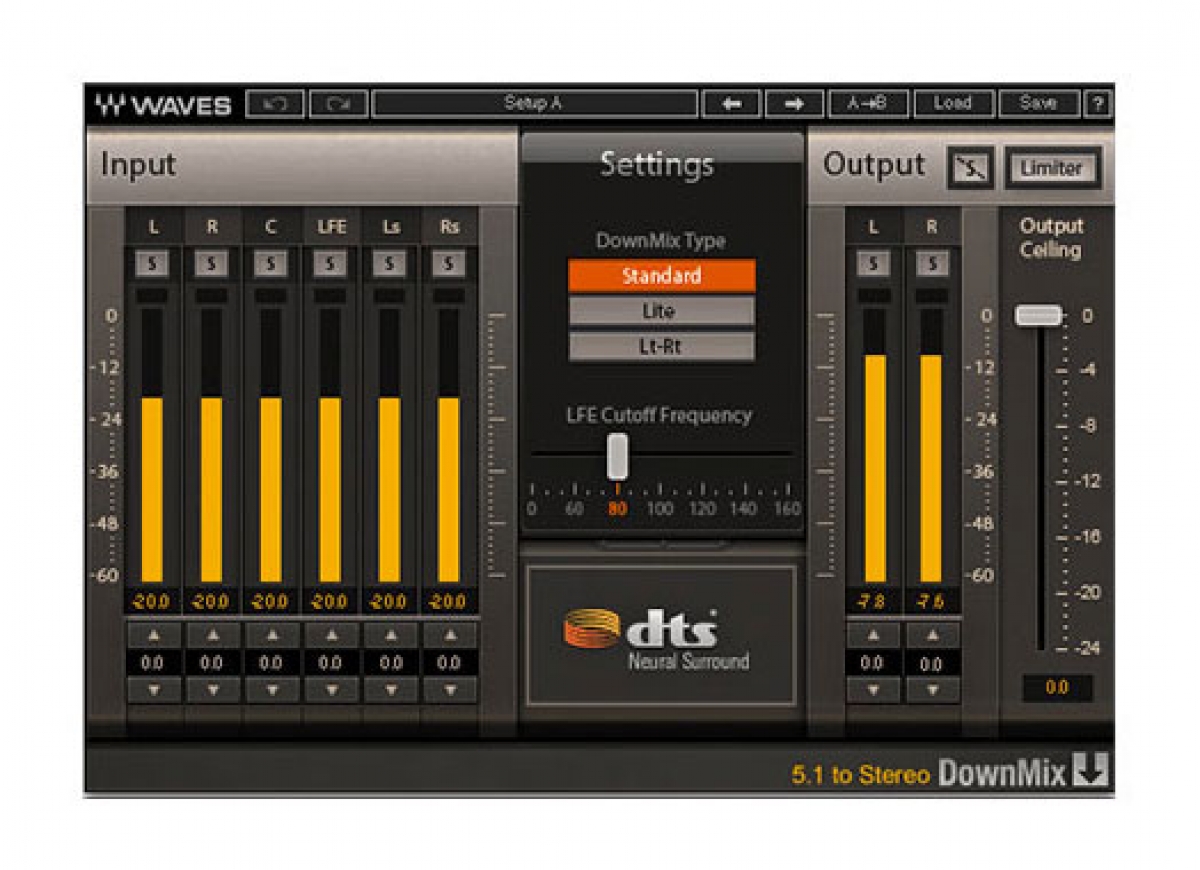Solo the L input channel
1200x870 pixels.
pos(152,263)
